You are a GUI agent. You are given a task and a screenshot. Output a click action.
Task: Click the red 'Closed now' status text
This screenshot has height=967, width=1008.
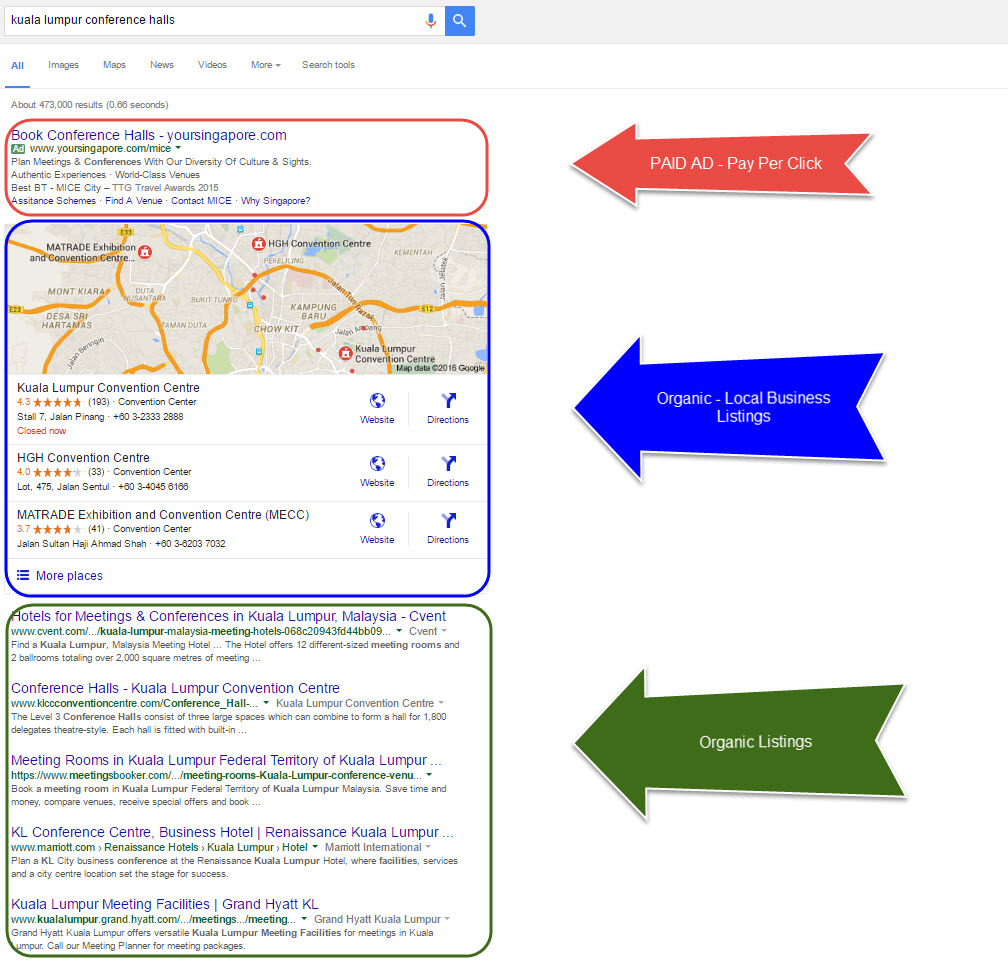tap(42, 431)
